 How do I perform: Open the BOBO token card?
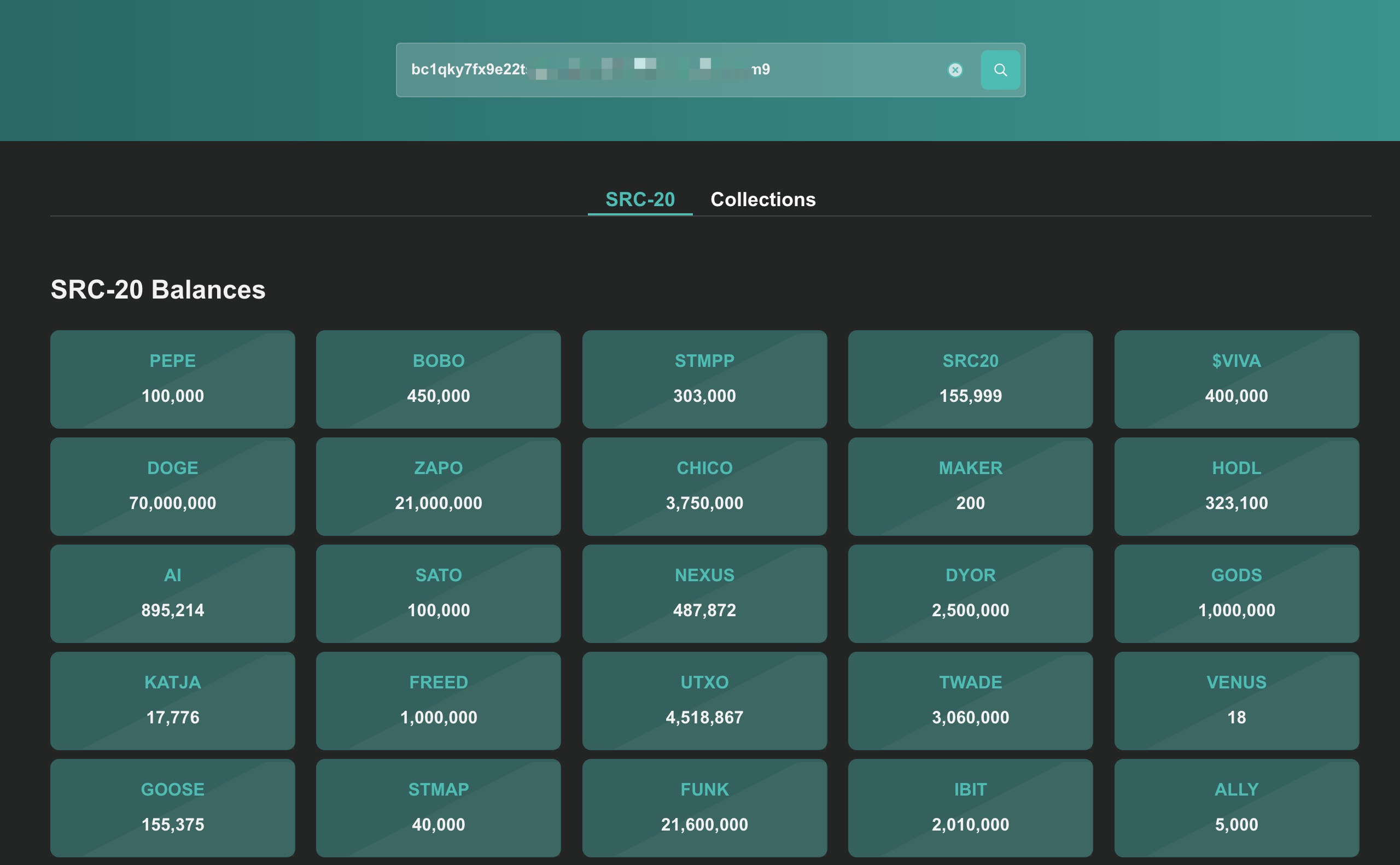coord(438,379)
